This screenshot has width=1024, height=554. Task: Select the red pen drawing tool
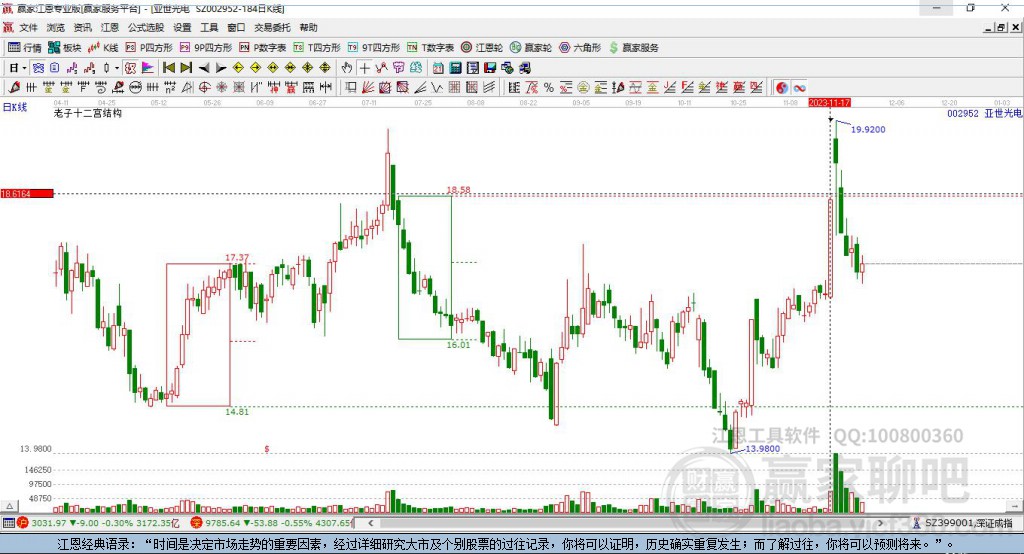[14, 88]
